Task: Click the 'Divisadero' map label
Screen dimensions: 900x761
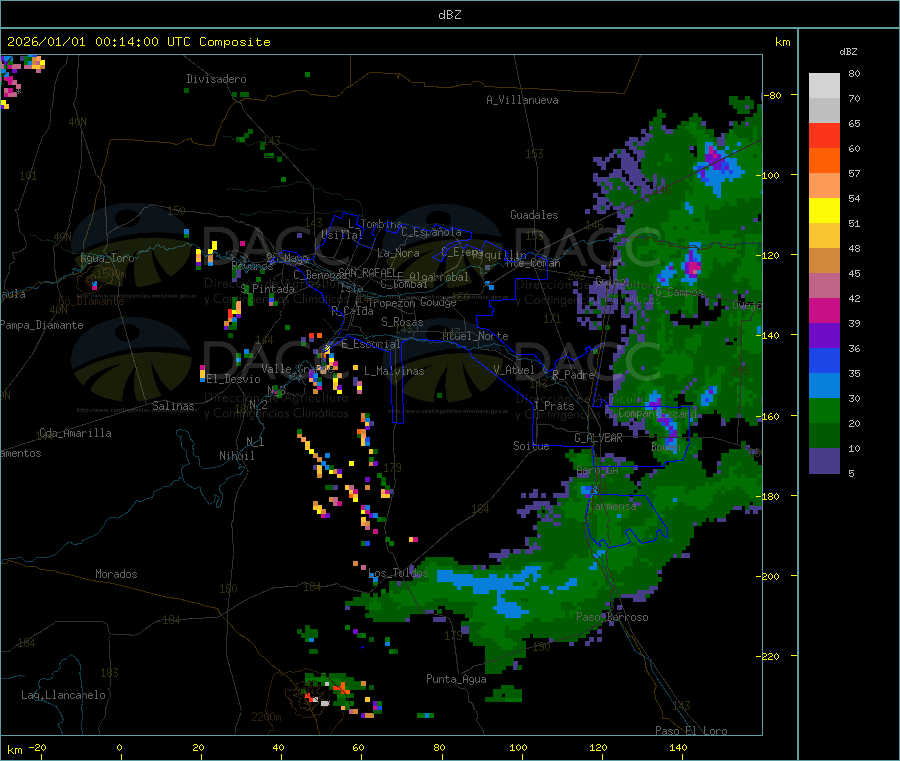Action: coord(216,79)
